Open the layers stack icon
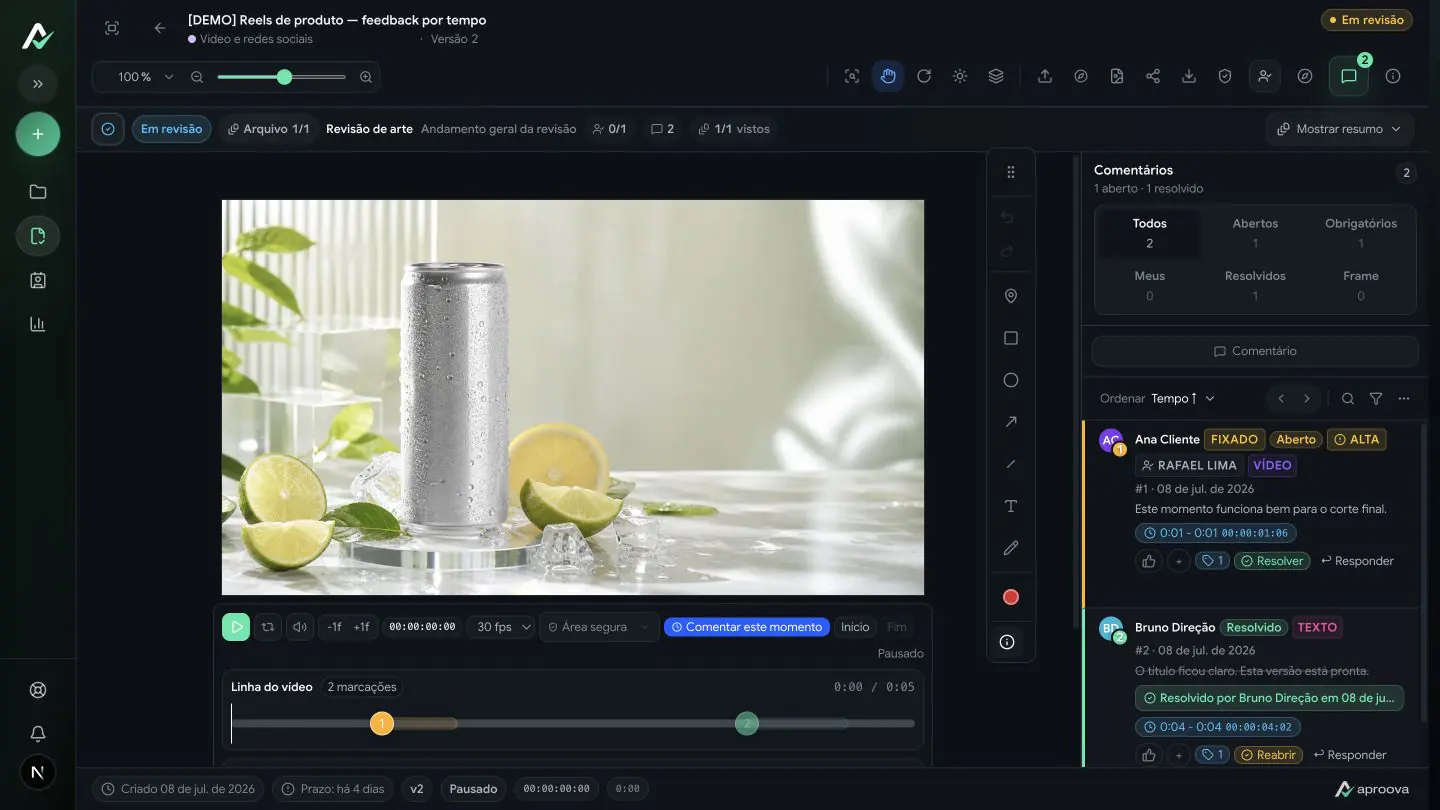Image resolution: width=1440 pixels, height=810 pixels. 996,76
